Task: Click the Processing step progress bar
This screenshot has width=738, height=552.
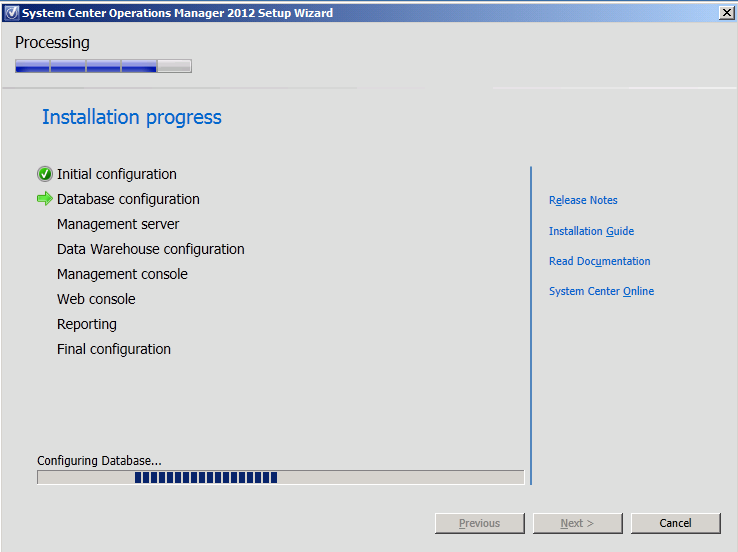Action: 103,66
